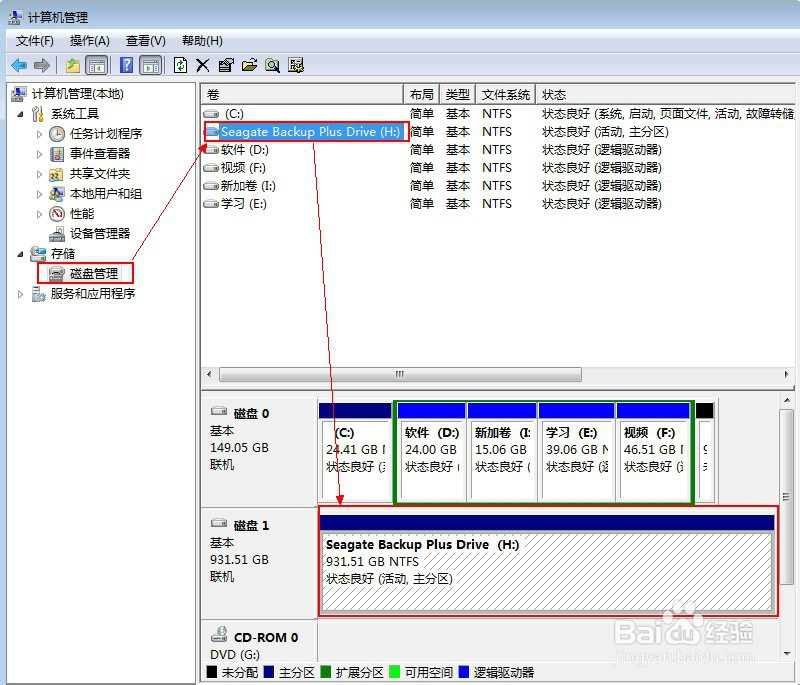Collapse the 存储 tree node
The height and width of the screenshot is (685, 800).
[20, 254]
